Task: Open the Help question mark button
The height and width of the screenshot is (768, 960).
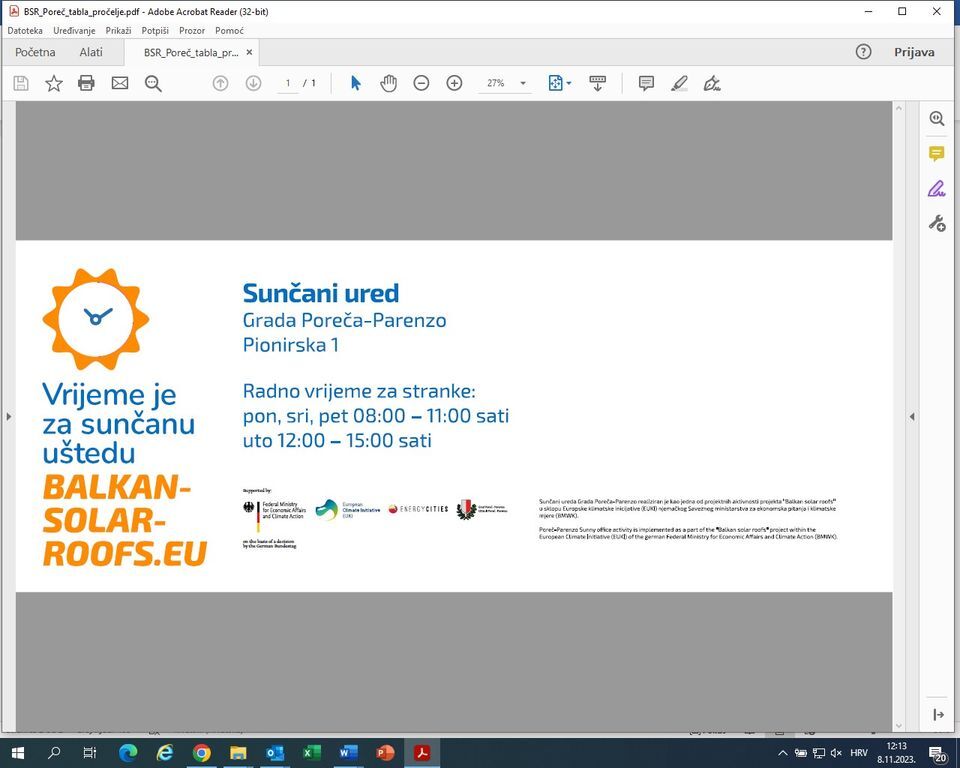Action: click(863, 52)
